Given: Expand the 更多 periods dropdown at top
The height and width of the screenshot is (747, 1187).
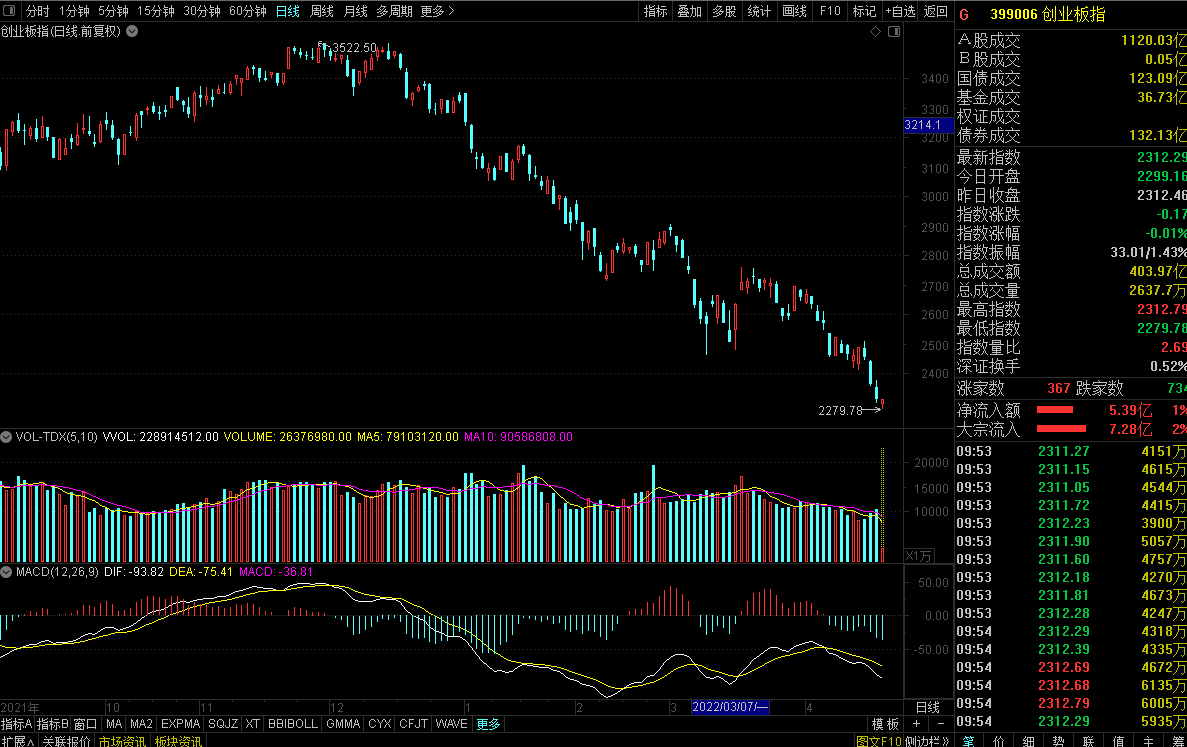Looking at the screenshot, I should [x=437, y=11].
